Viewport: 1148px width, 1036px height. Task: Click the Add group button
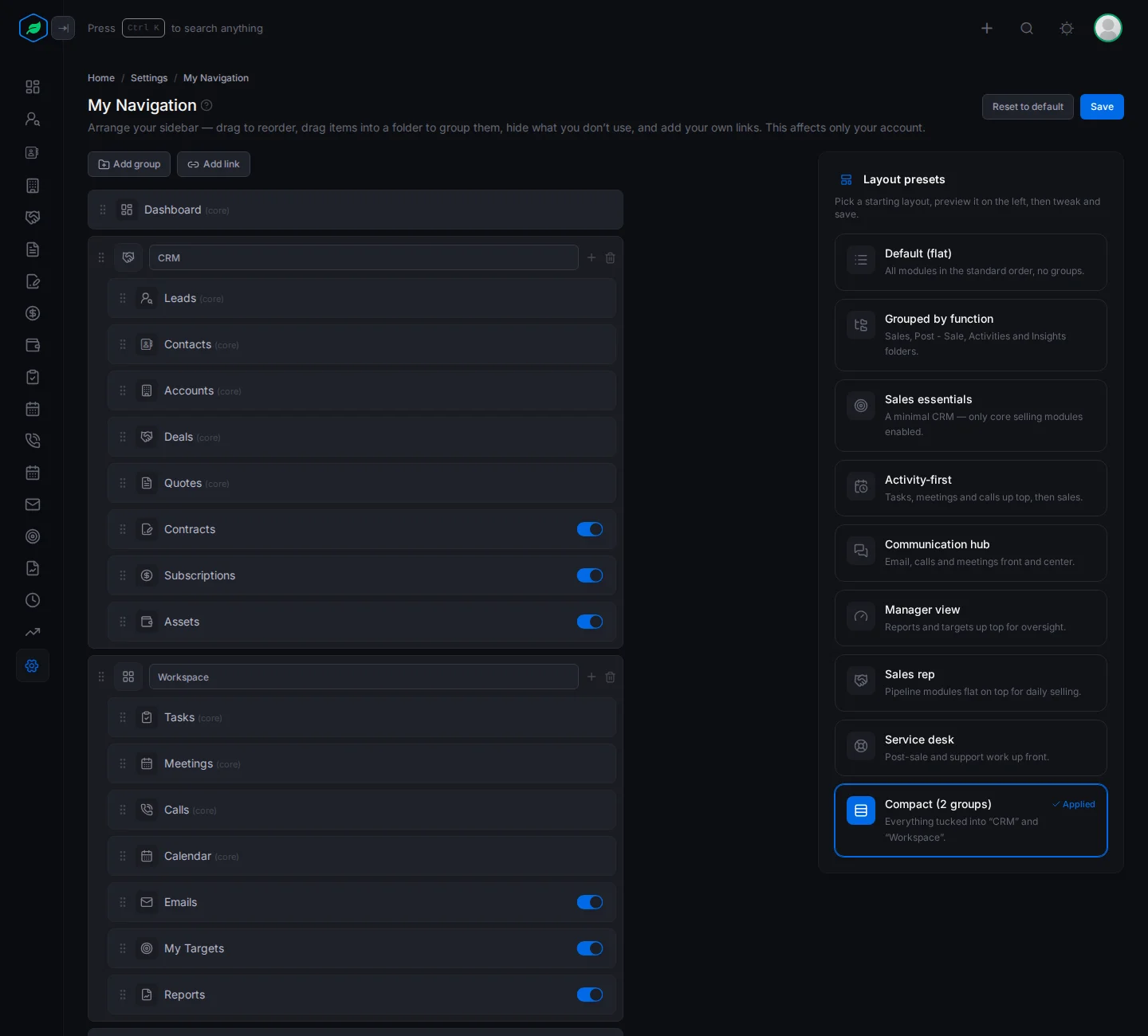(129, 164)
